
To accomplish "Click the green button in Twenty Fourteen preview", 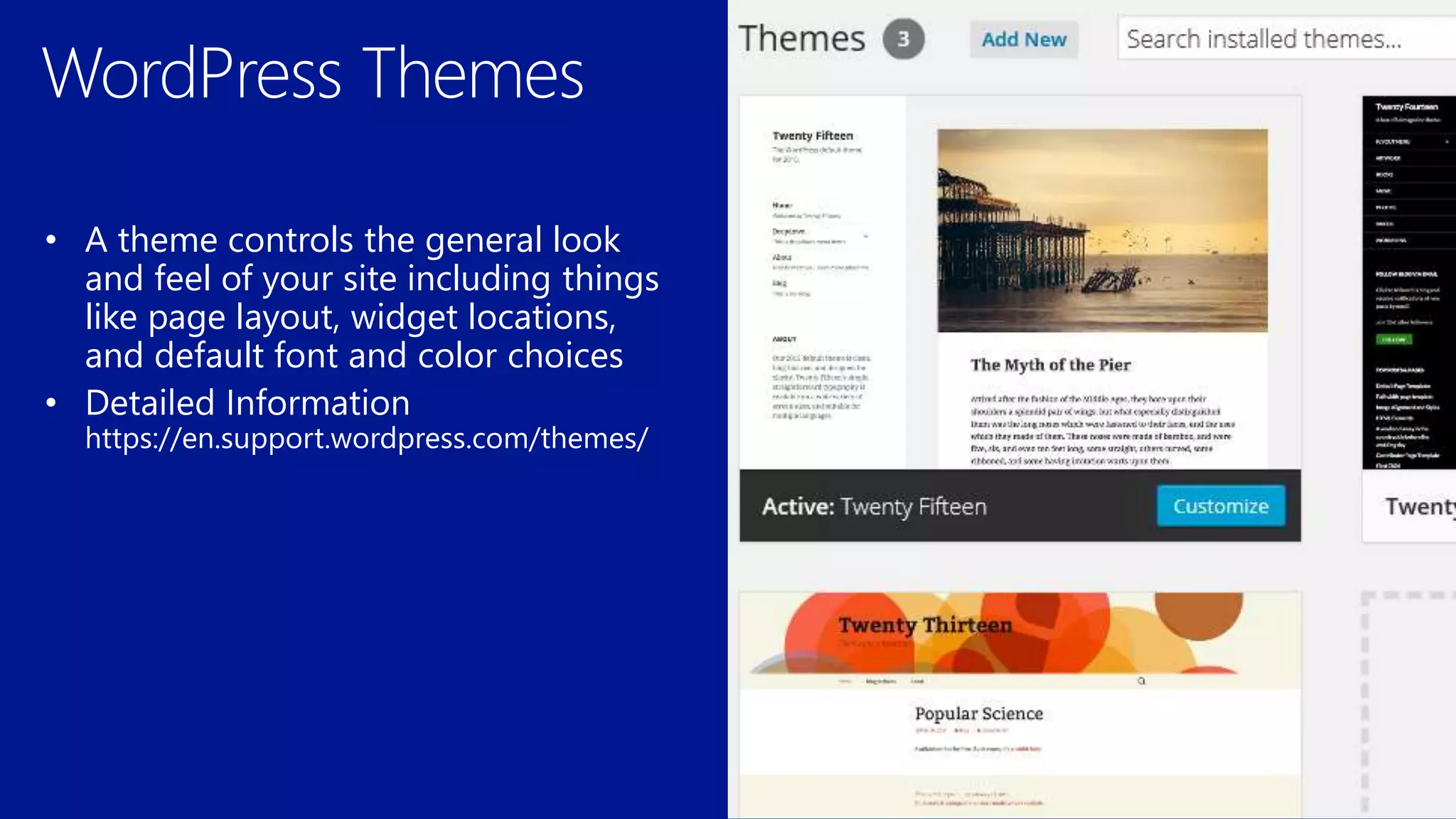I will [1393, 340].
